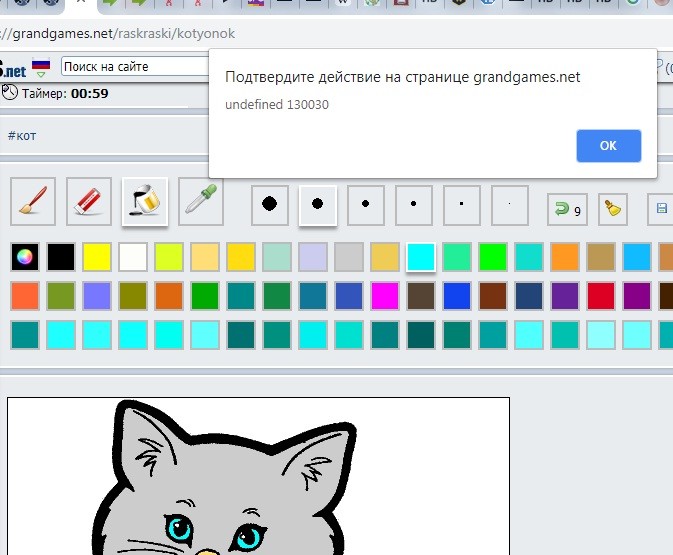Click the undo arrow with count 9
The width and height of the screenshot is (673, 555).
[567, 209]
